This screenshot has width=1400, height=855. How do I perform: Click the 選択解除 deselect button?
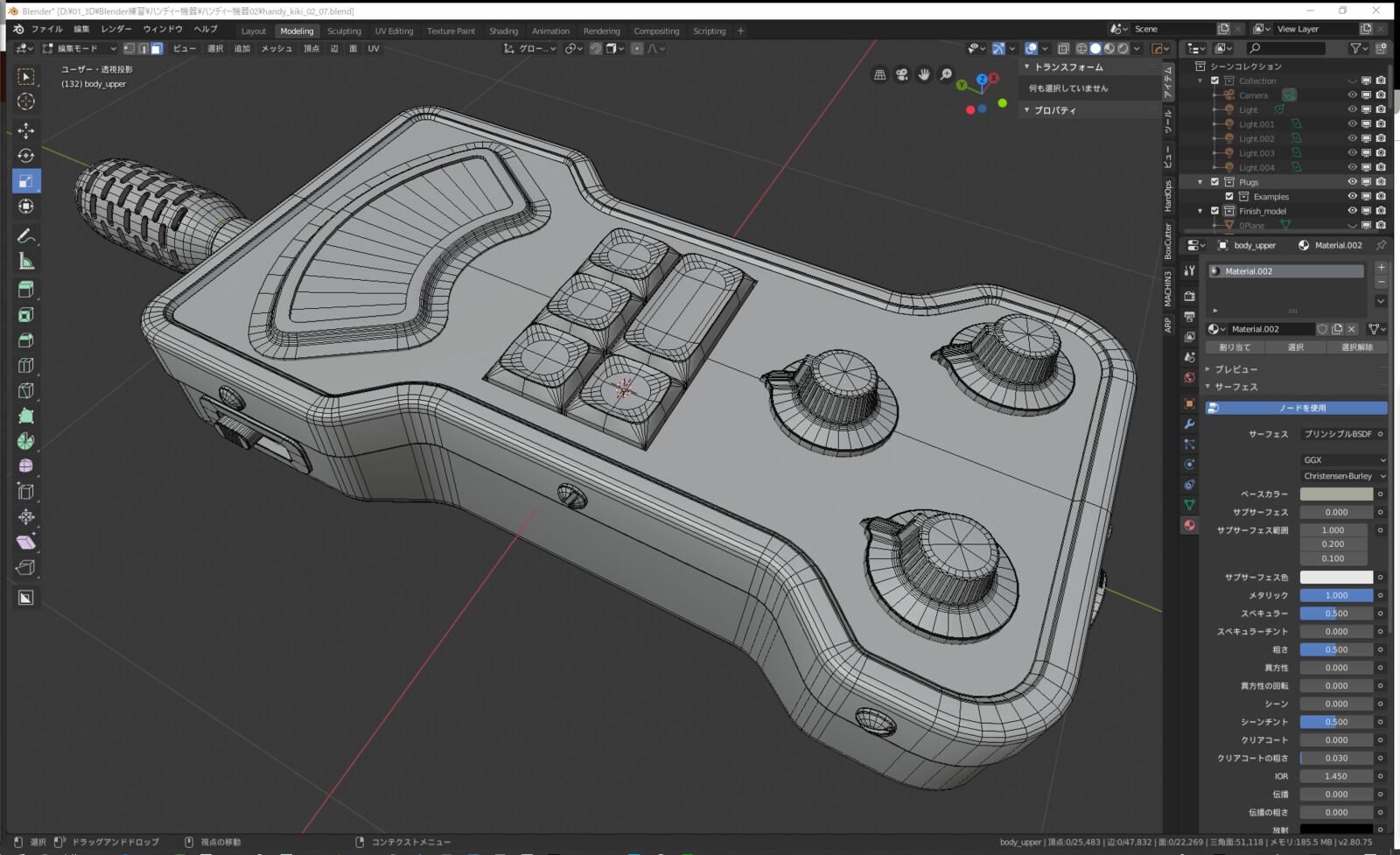click(x=1357, y=347)
